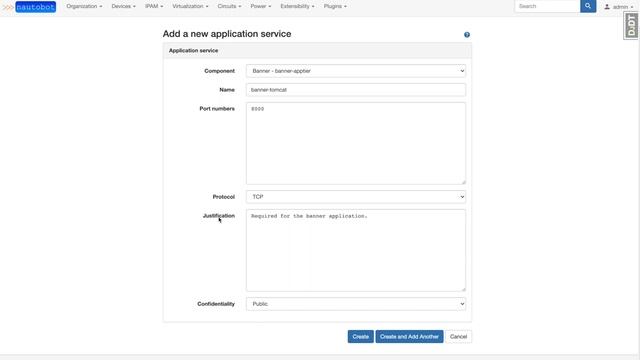Open the admin user dropdown
640x360 pixels.
(x=619, y=7)
